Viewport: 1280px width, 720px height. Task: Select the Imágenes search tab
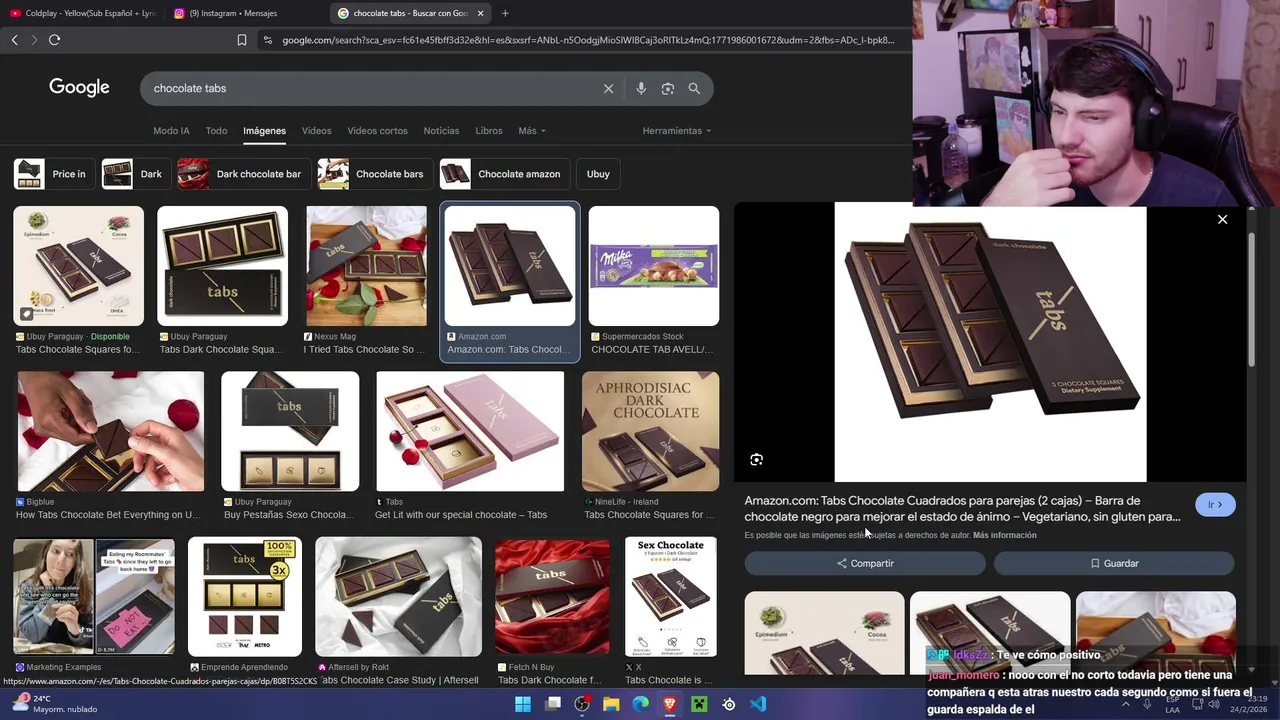tap(264, 131)
